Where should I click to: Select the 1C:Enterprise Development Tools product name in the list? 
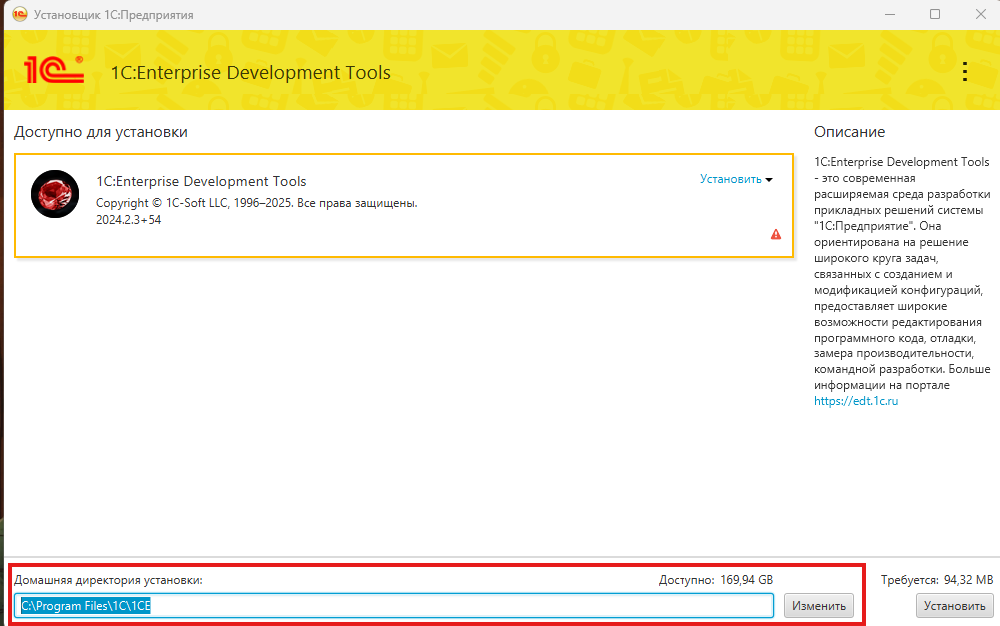pos(201,181)
